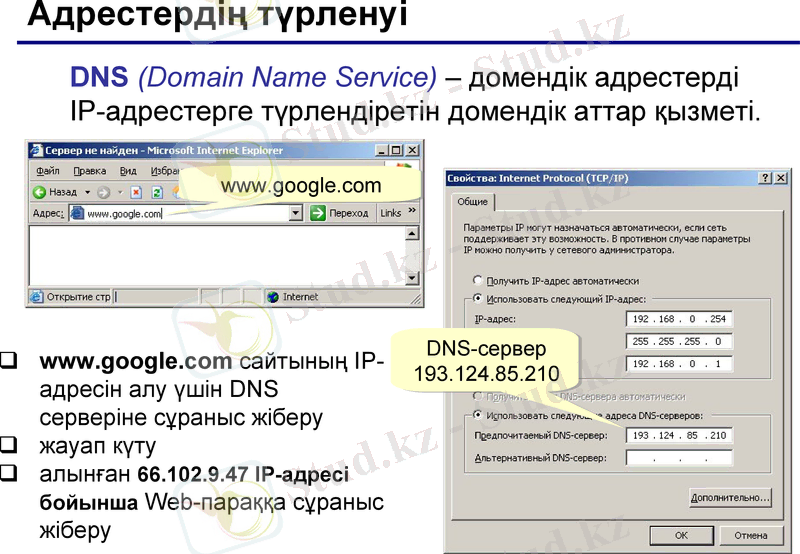Screen dimensions: 800x554
Task: Click the grey Forward arrow icon
Action: pos(104,192)
